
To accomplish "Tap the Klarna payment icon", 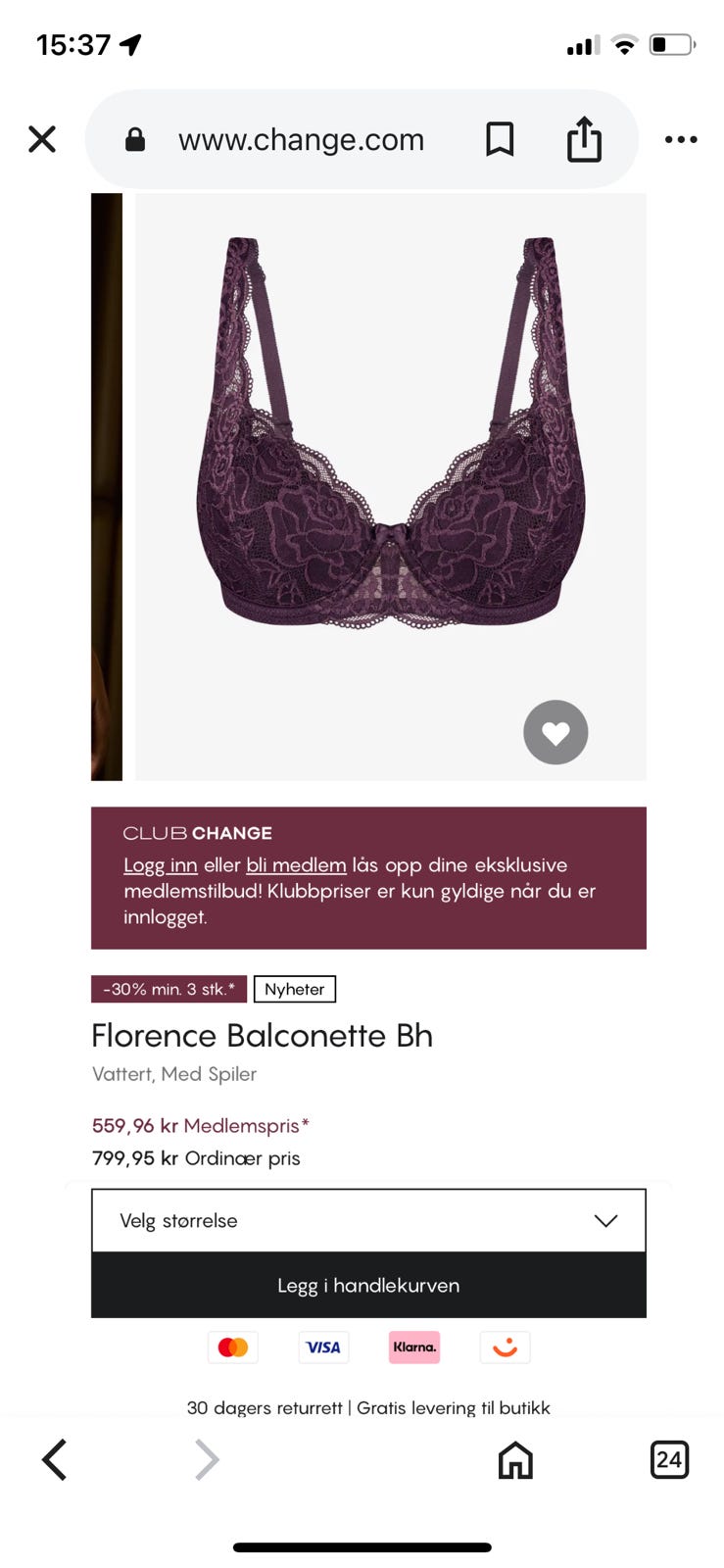I will [414, 1347].
